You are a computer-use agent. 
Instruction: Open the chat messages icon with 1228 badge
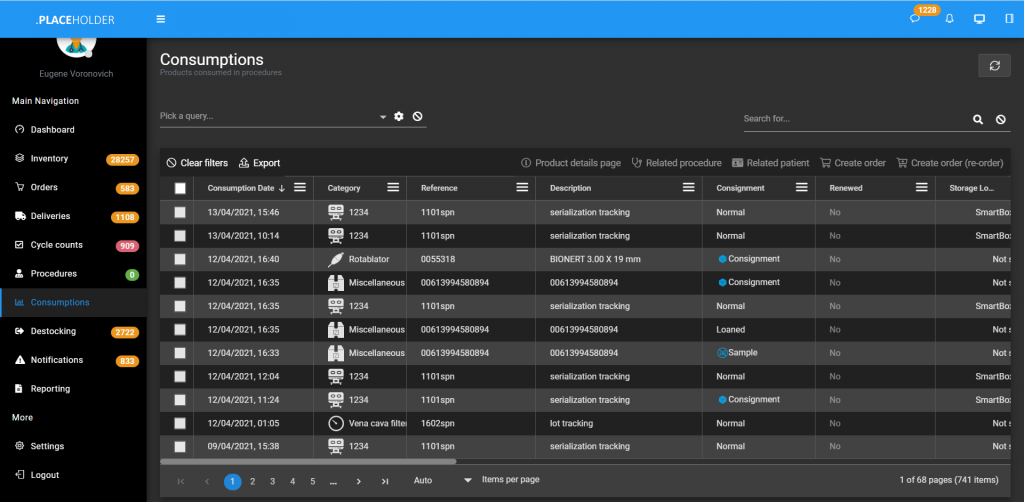914,19
